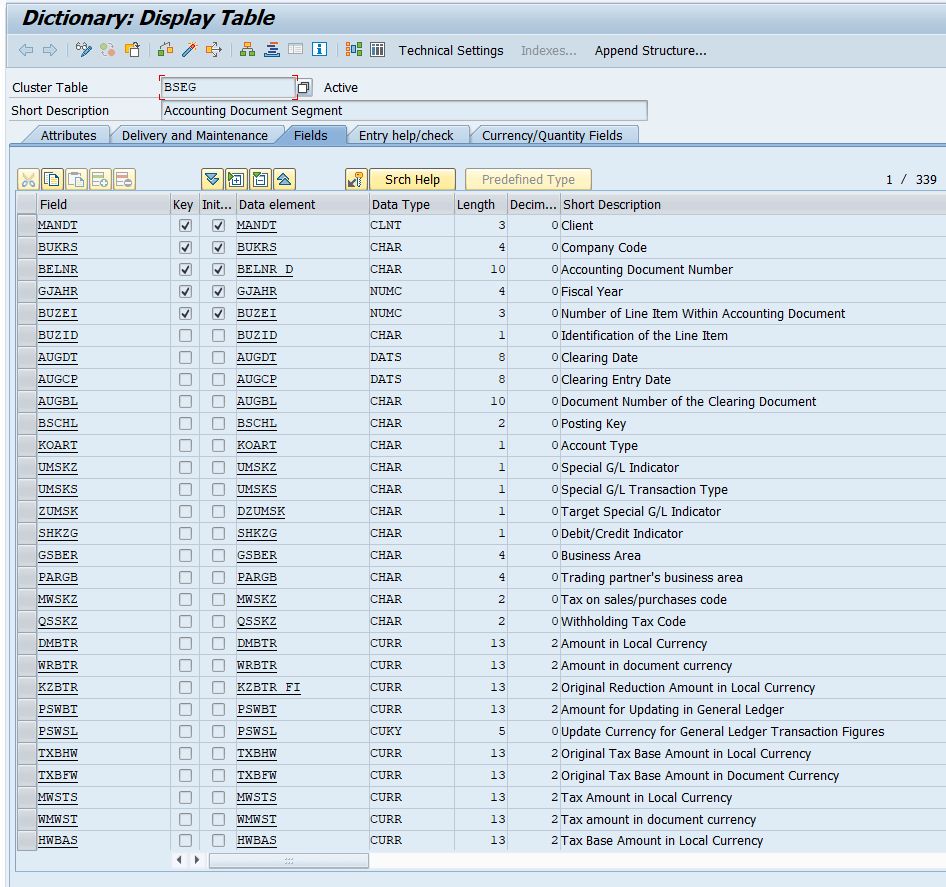
Task: Open the table Contents grid icon
Action: coord(378,49)
